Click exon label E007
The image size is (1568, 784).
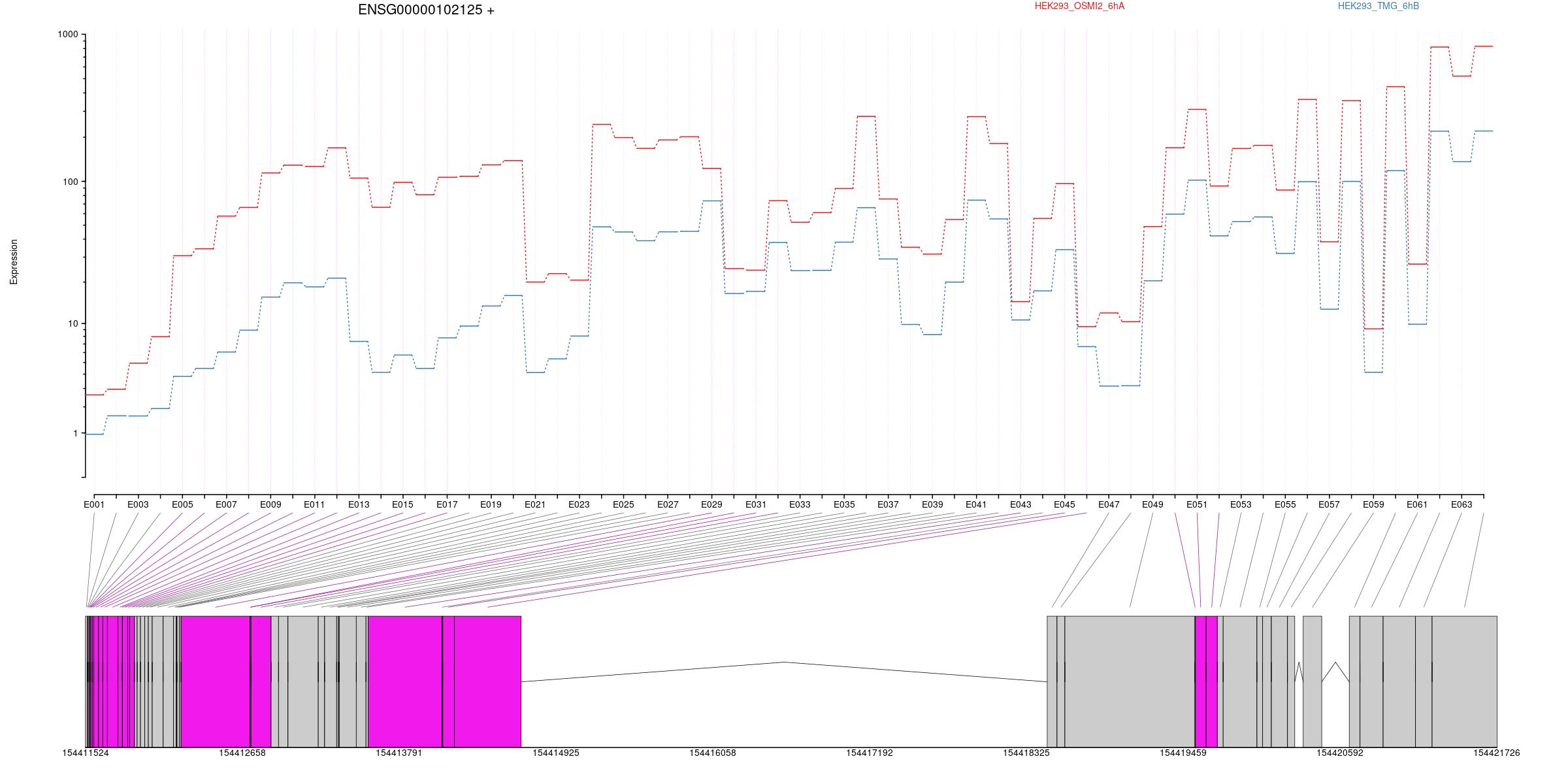tap(226, 504)
